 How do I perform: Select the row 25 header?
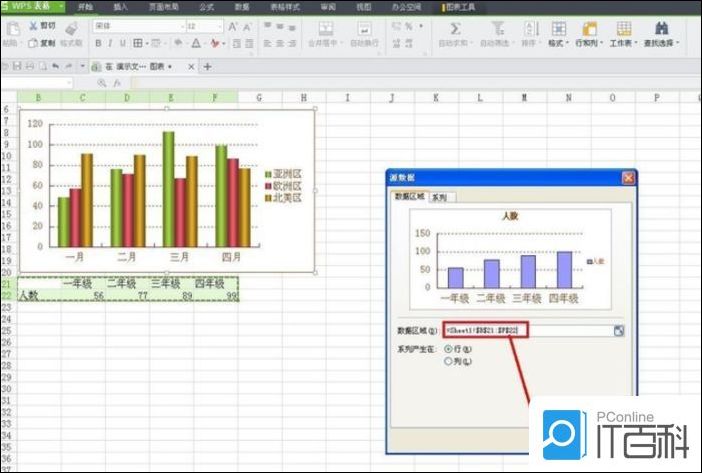click(x=7, y=331)
